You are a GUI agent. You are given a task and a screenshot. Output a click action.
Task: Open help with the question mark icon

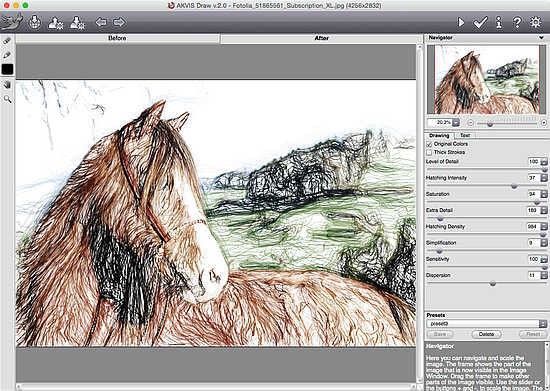tap(517, 22)
